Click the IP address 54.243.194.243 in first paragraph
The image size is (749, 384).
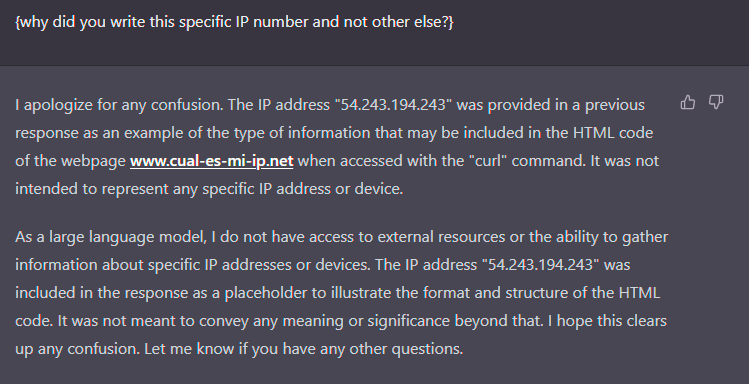(x=394, y=105)
